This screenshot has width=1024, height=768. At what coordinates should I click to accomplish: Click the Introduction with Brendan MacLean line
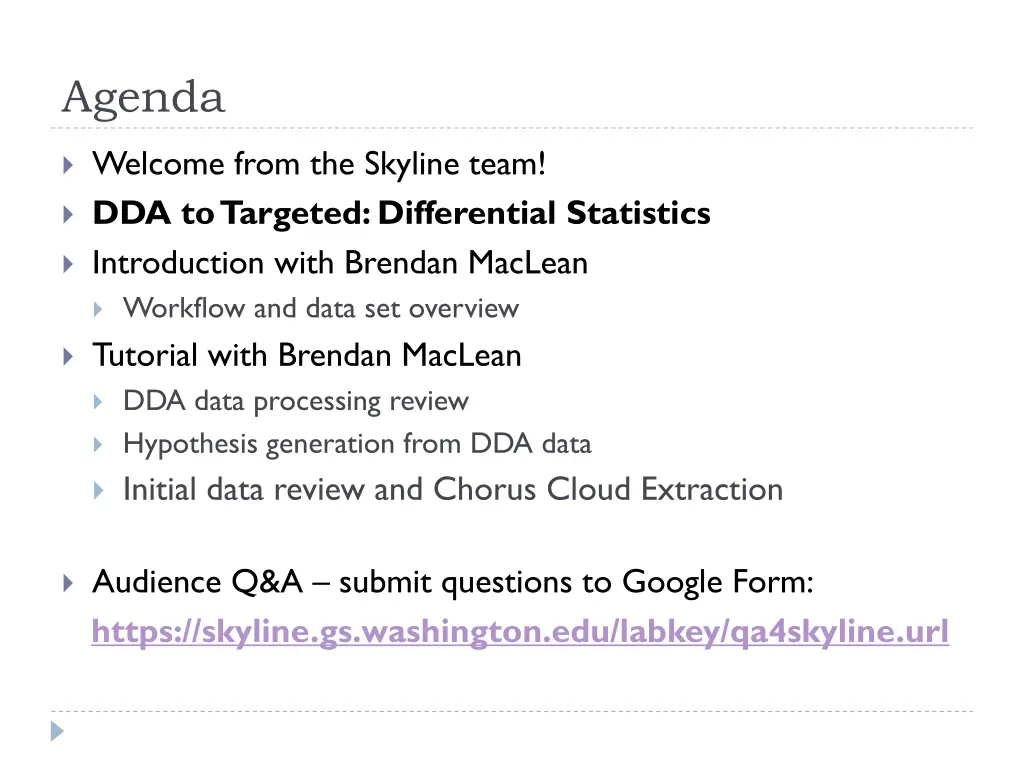(340, 263)
